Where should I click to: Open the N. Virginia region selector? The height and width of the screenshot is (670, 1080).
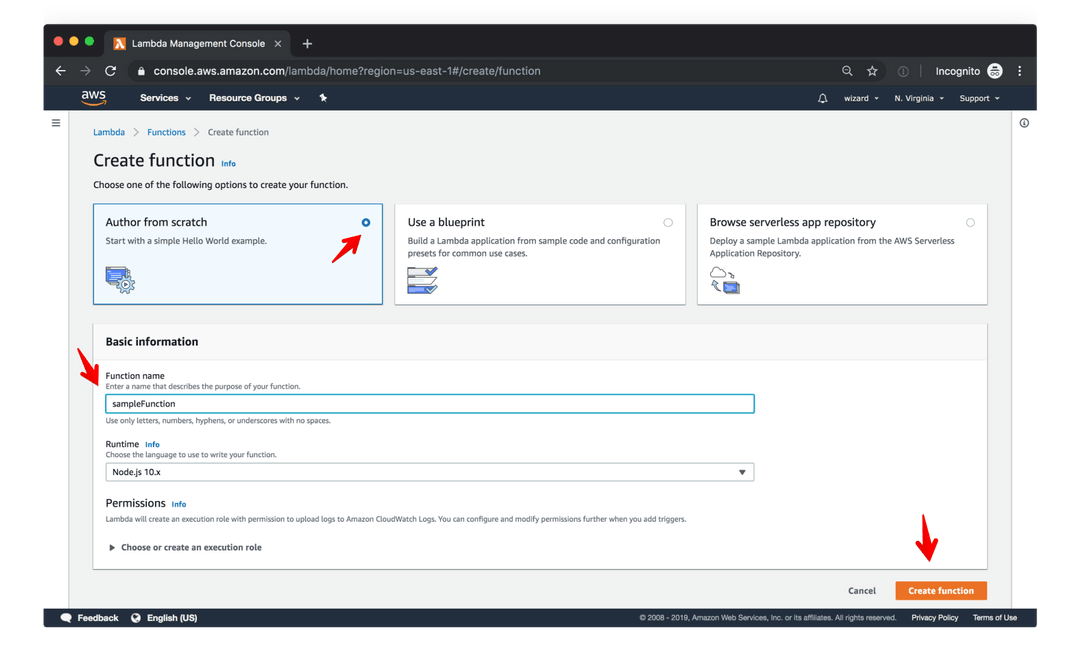[x=918, y=97]
